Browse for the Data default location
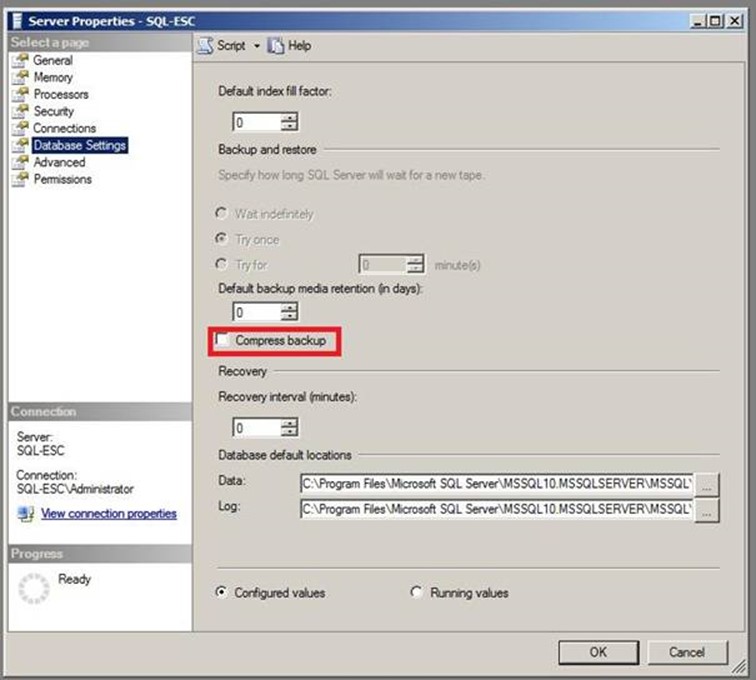 708,482
